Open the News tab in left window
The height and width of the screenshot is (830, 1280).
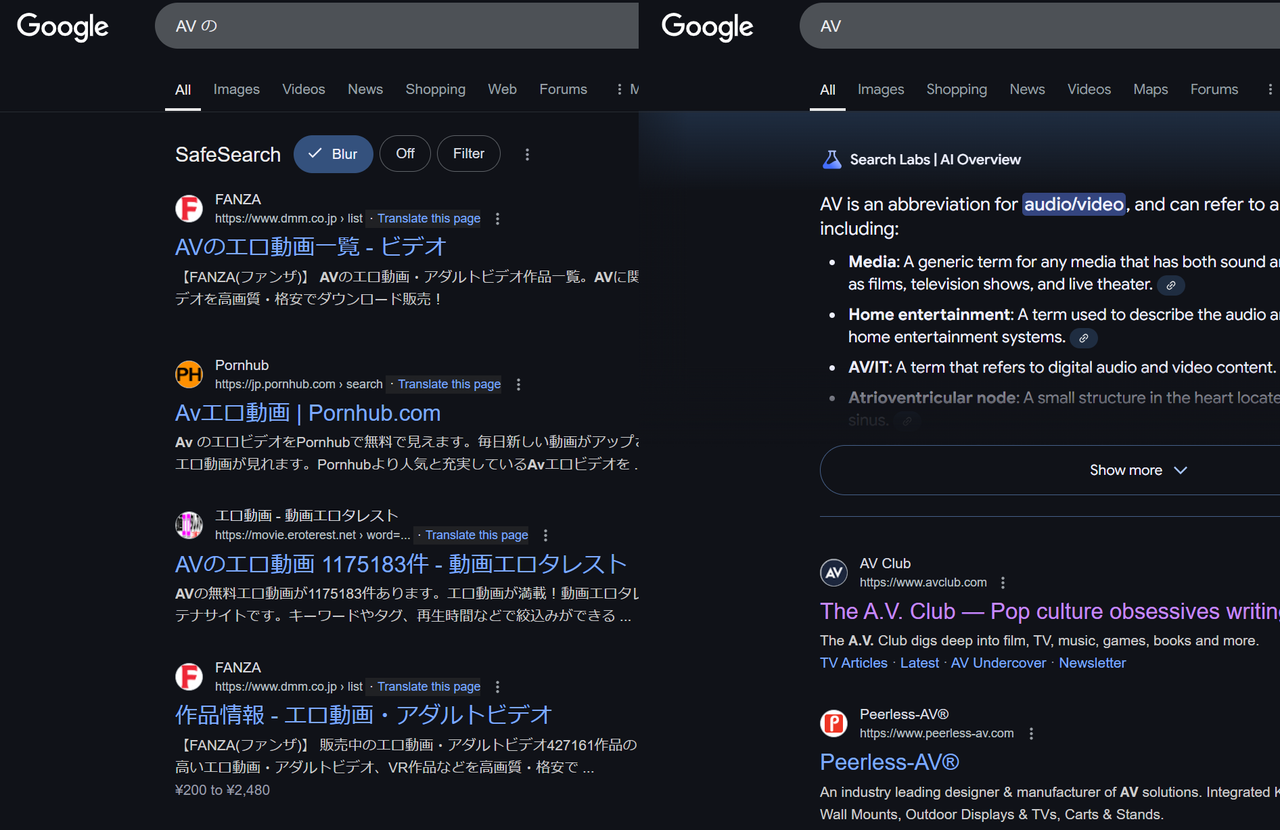(x=365, y=89)
